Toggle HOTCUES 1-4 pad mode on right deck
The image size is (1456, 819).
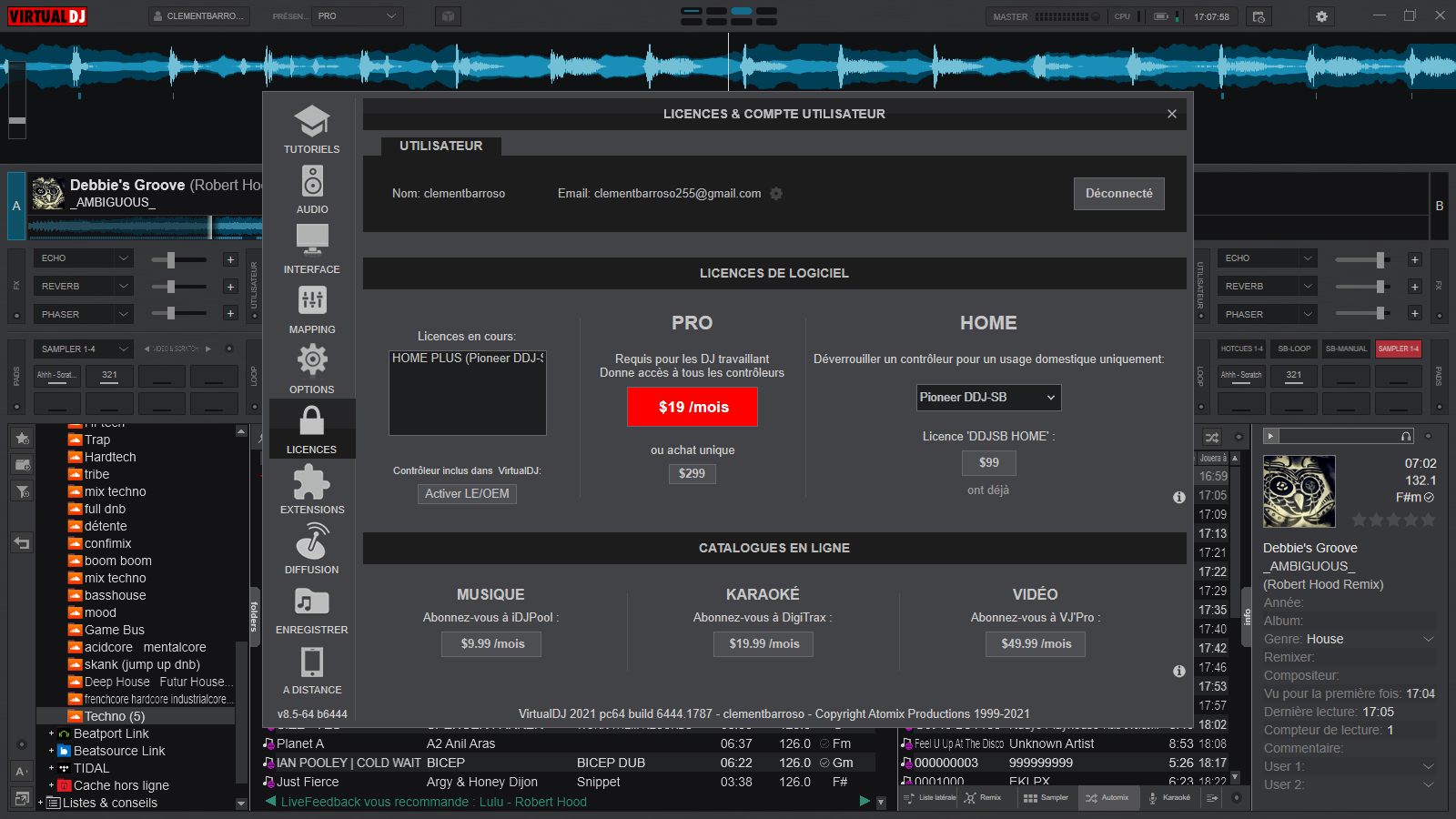click(x=1242, y=349)
